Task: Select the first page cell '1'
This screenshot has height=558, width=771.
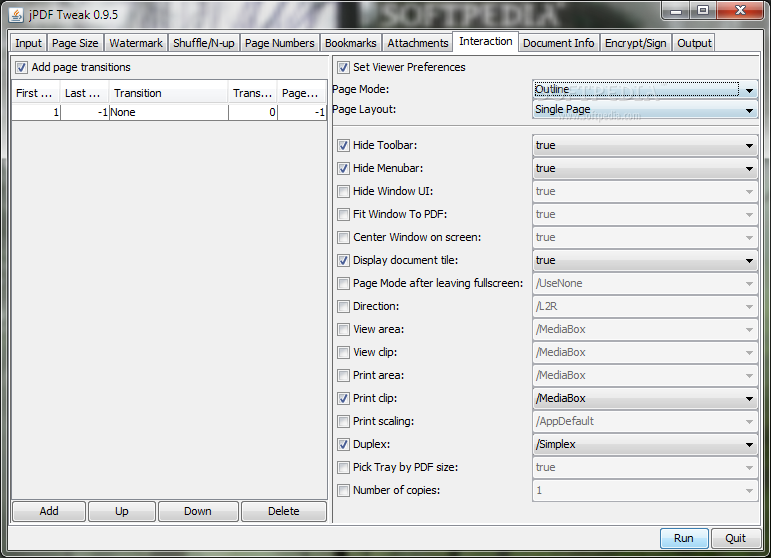Action: click(36, 113)
